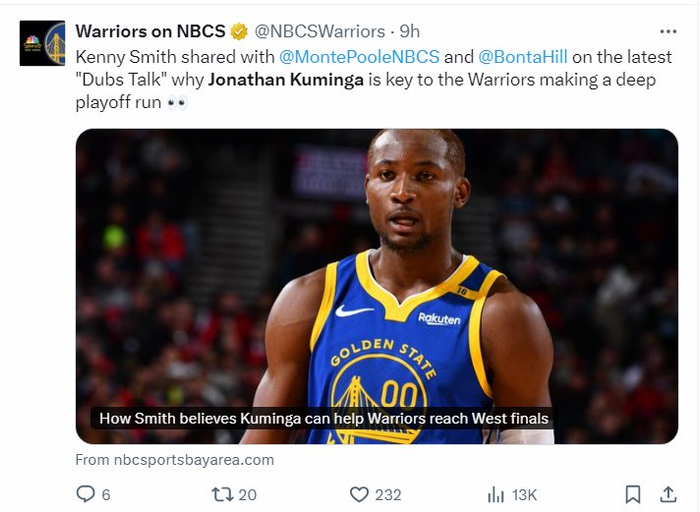Click the 232 likes count
700x512 pixels.
pyautogui.click(x=388, y=494)
